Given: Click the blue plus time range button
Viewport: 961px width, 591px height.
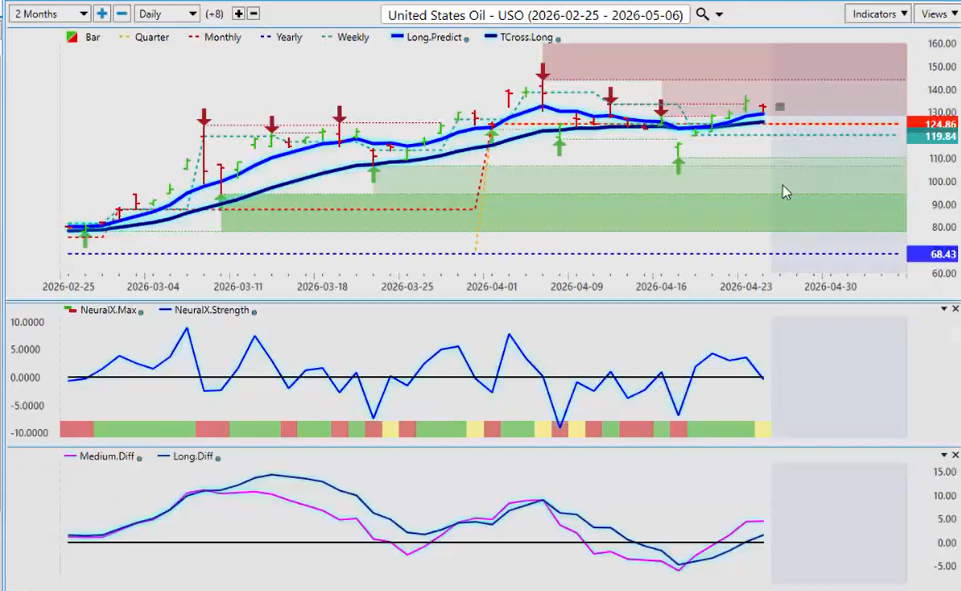Looking at the screenshot, I should click(x=102, y=14).
